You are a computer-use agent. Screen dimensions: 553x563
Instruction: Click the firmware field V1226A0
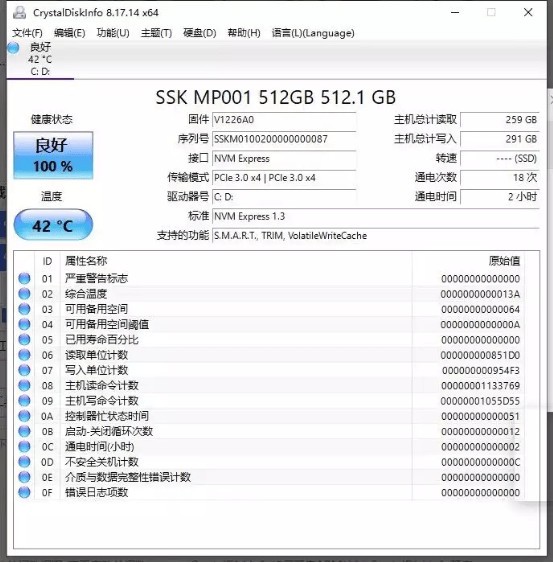284,120
